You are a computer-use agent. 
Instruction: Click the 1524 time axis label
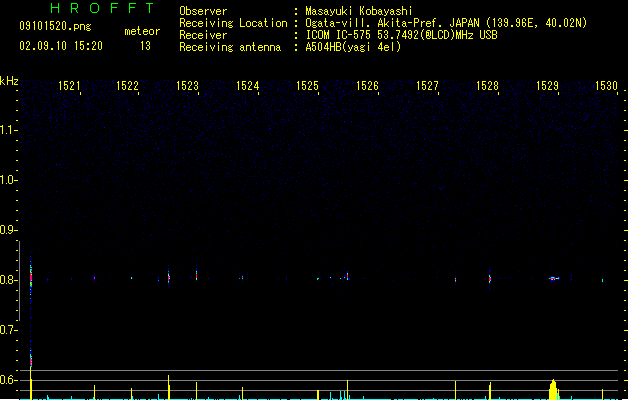coord(248,86)
